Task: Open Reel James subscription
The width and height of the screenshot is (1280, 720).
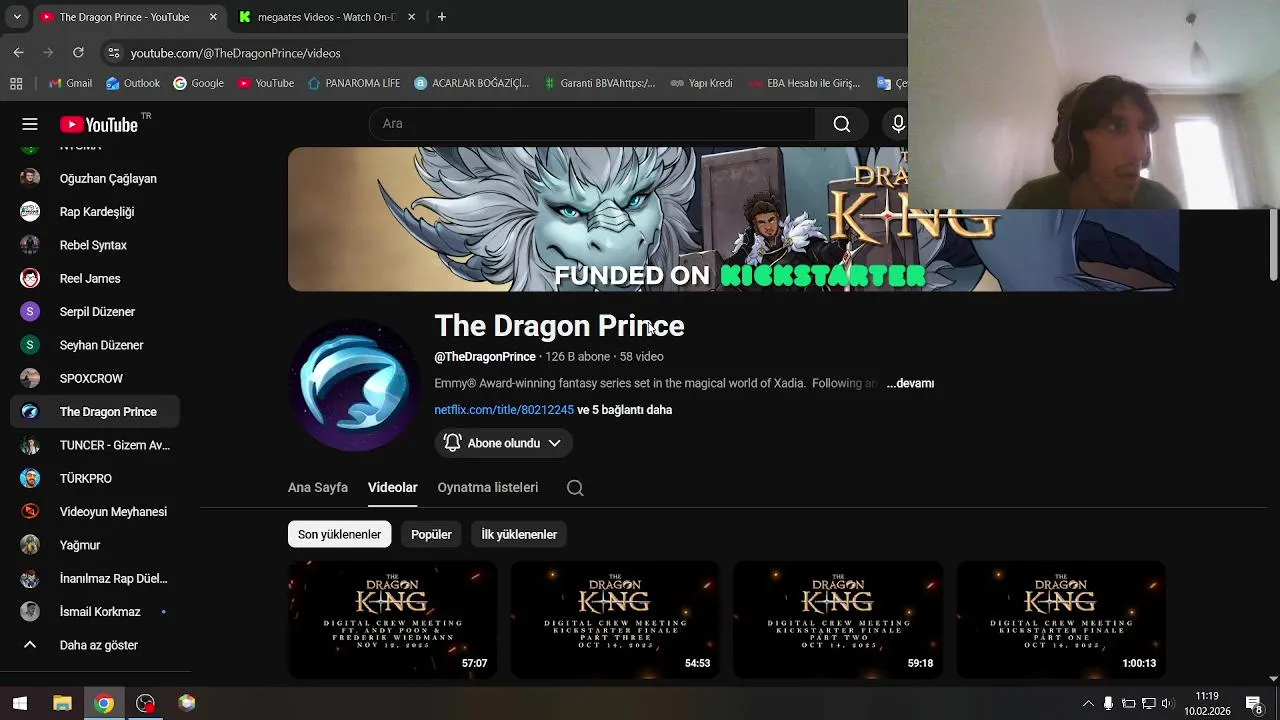Action: point(96,278)
